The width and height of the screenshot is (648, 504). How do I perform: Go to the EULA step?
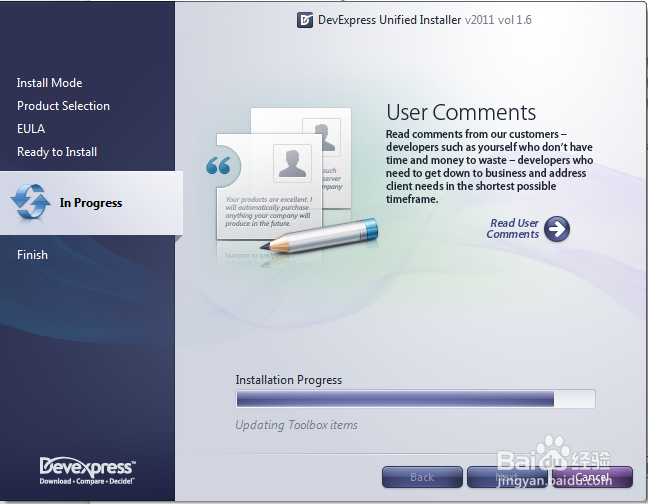point(31,128)
